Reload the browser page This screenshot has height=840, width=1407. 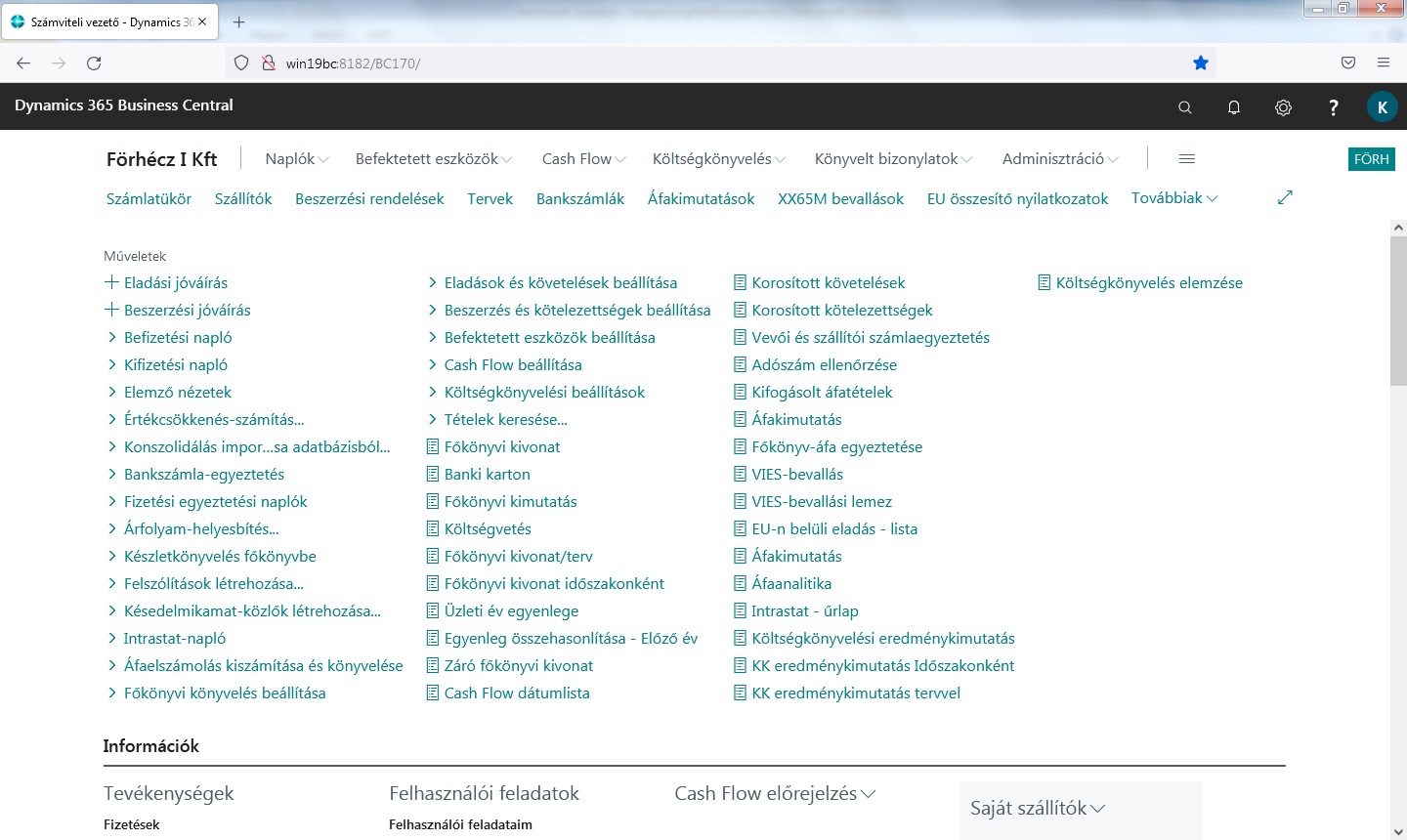pyautogui.click(x=94, y=63)
